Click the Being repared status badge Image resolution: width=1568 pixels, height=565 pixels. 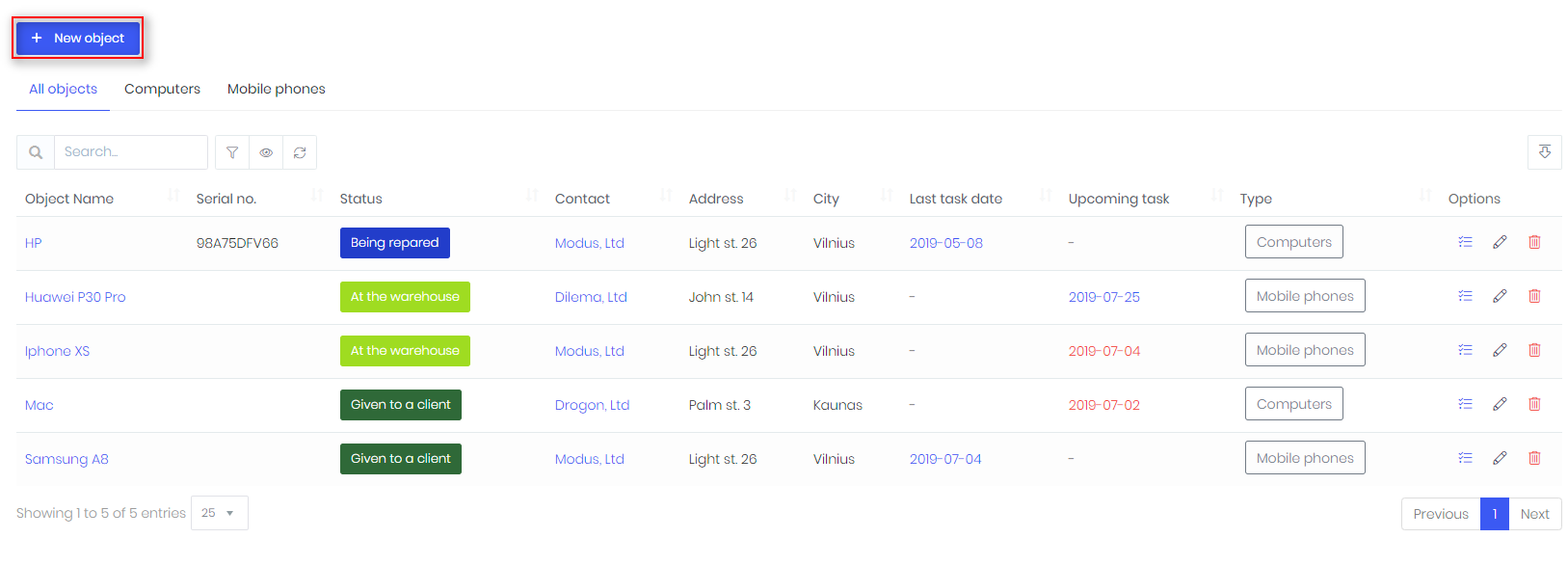[395, 243]
